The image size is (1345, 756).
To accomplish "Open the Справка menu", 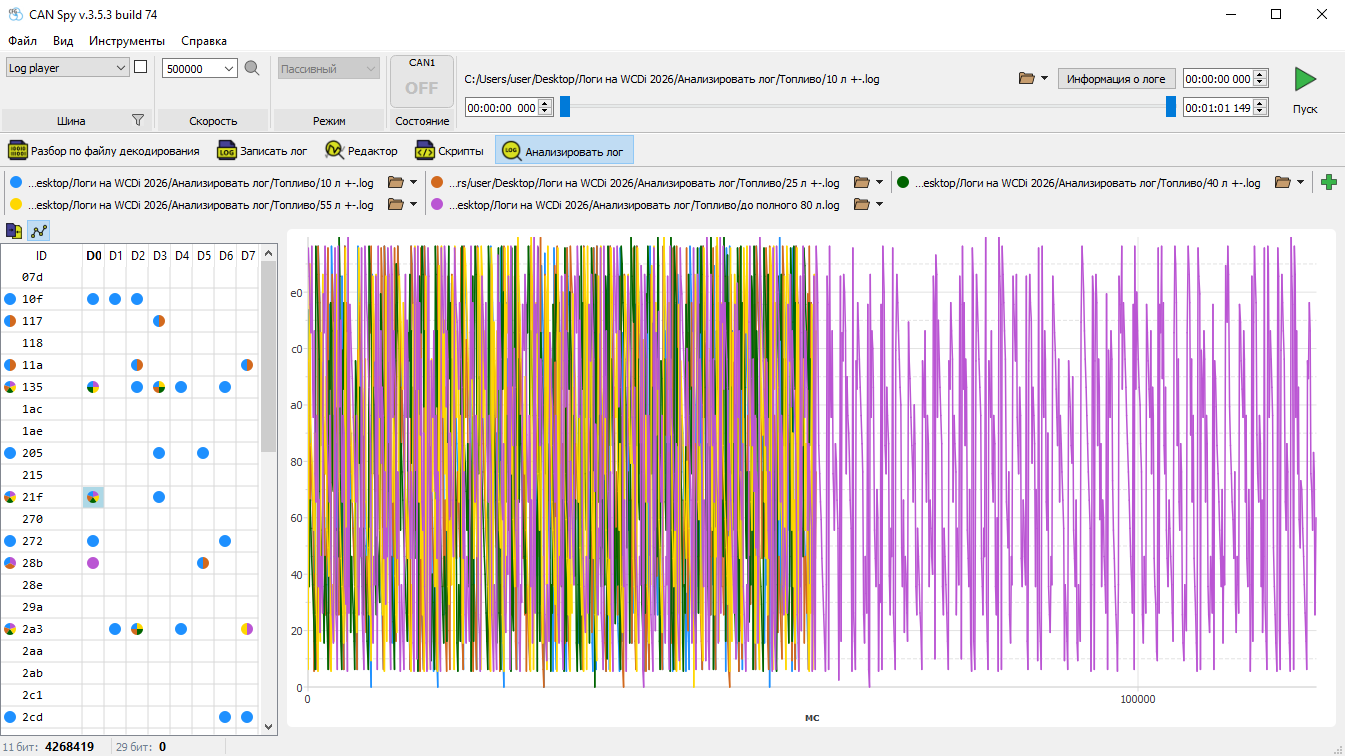I will click(x=204, y=41).
